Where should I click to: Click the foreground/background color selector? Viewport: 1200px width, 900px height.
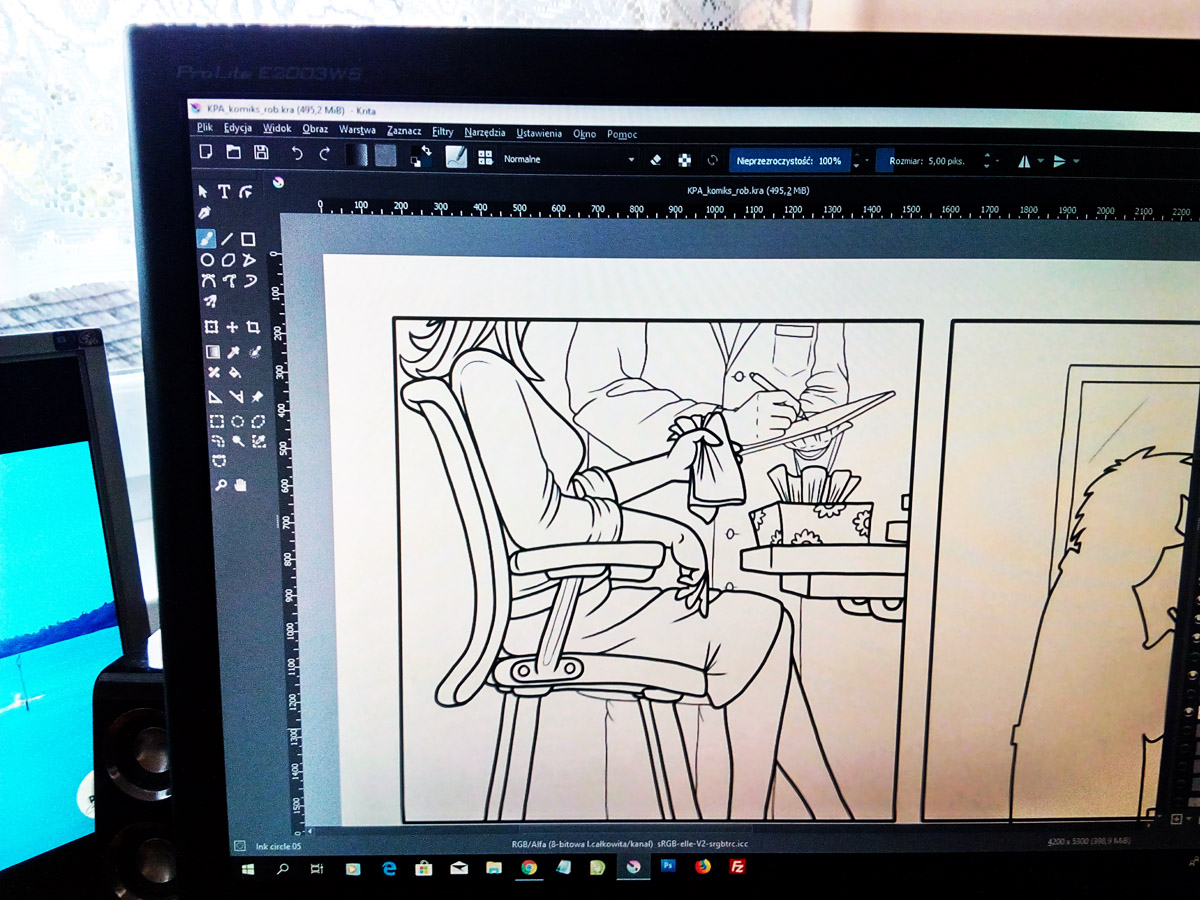421,156
